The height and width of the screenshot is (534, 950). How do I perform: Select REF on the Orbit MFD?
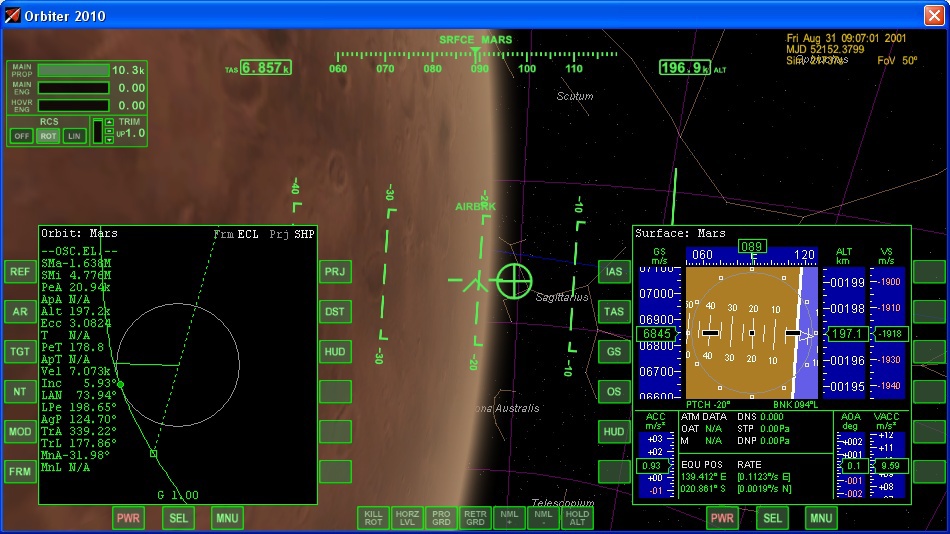(20, 271)
